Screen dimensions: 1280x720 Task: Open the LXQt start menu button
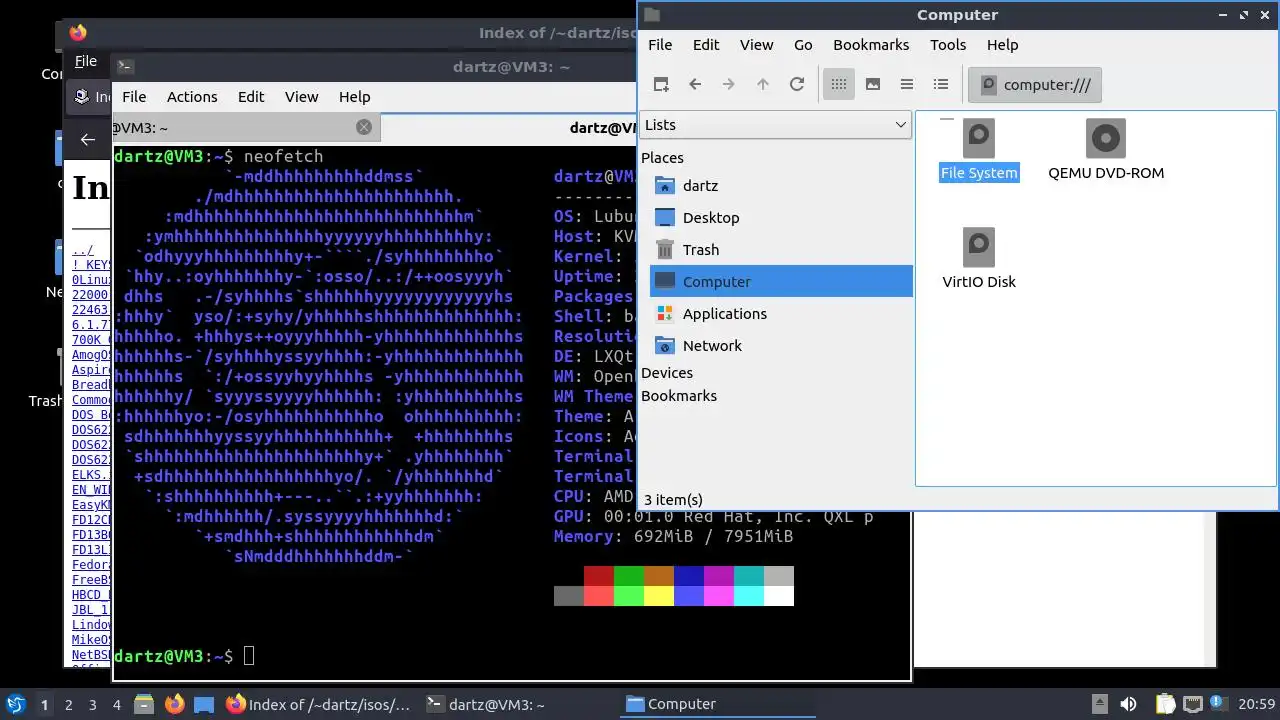pyautogui.click(x=15, y=704)
